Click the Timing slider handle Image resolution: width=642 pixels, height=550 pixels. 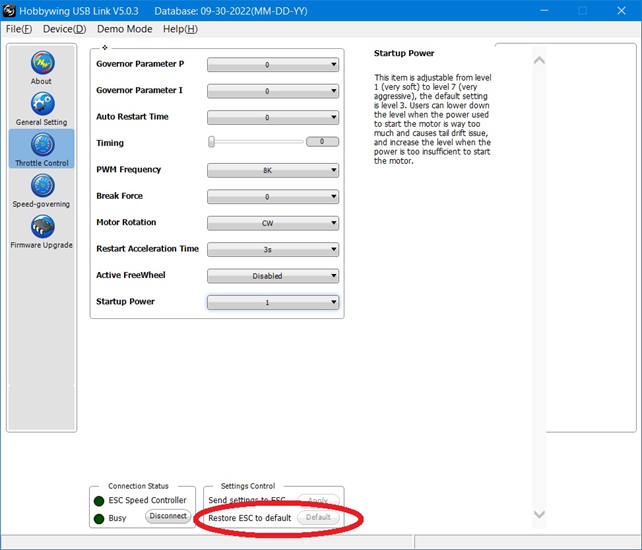coord(212,142)
